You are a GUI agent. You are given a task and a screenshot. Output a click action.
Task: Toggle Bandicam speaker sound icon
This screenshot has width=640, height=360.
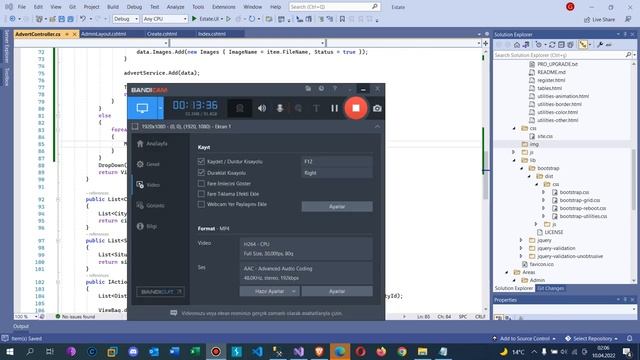262,108
